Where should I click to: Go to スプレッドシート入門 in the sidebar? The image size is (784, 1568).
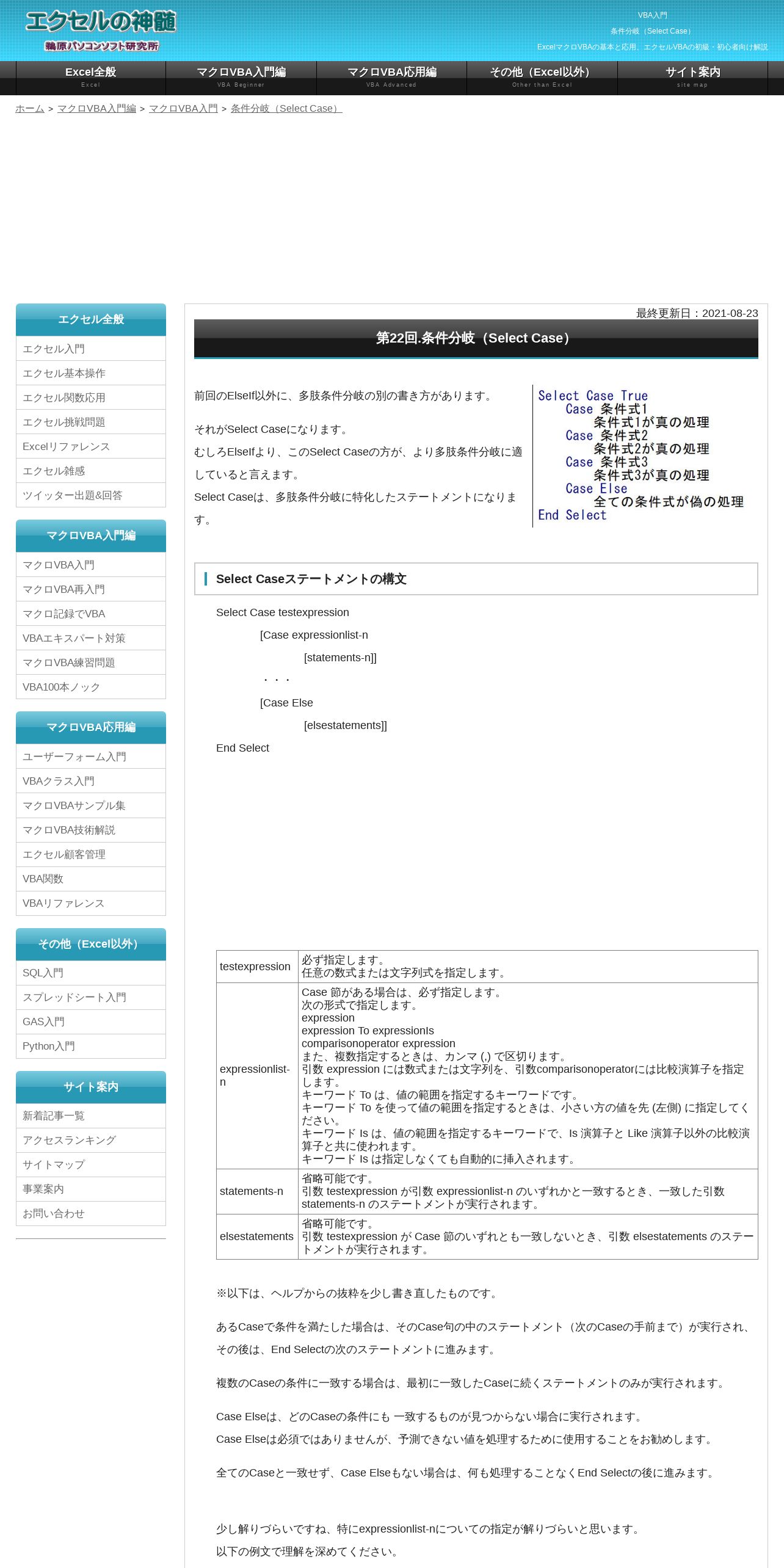pyautogui.click(x=90, y=997)
